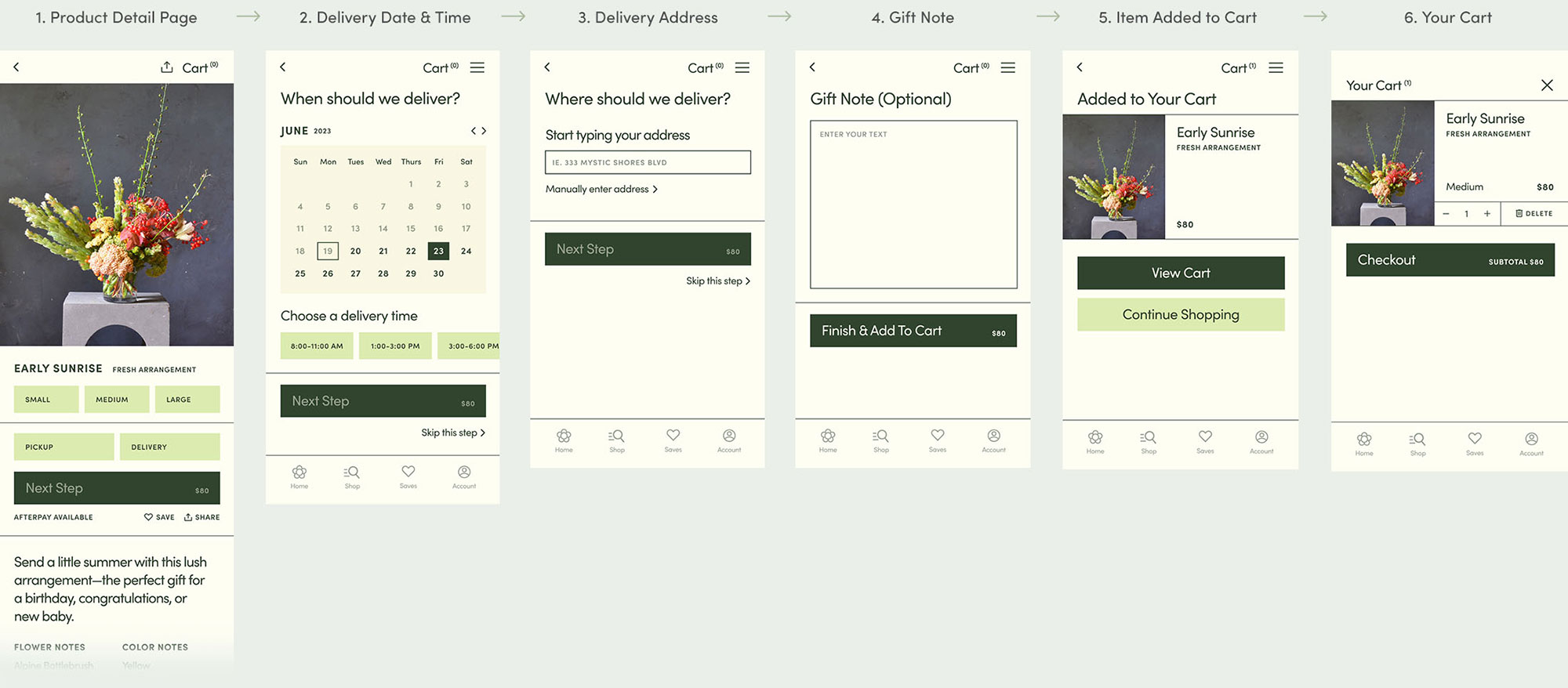
Task: Open Manually enter address link
Action: click(x=601, y=189)
